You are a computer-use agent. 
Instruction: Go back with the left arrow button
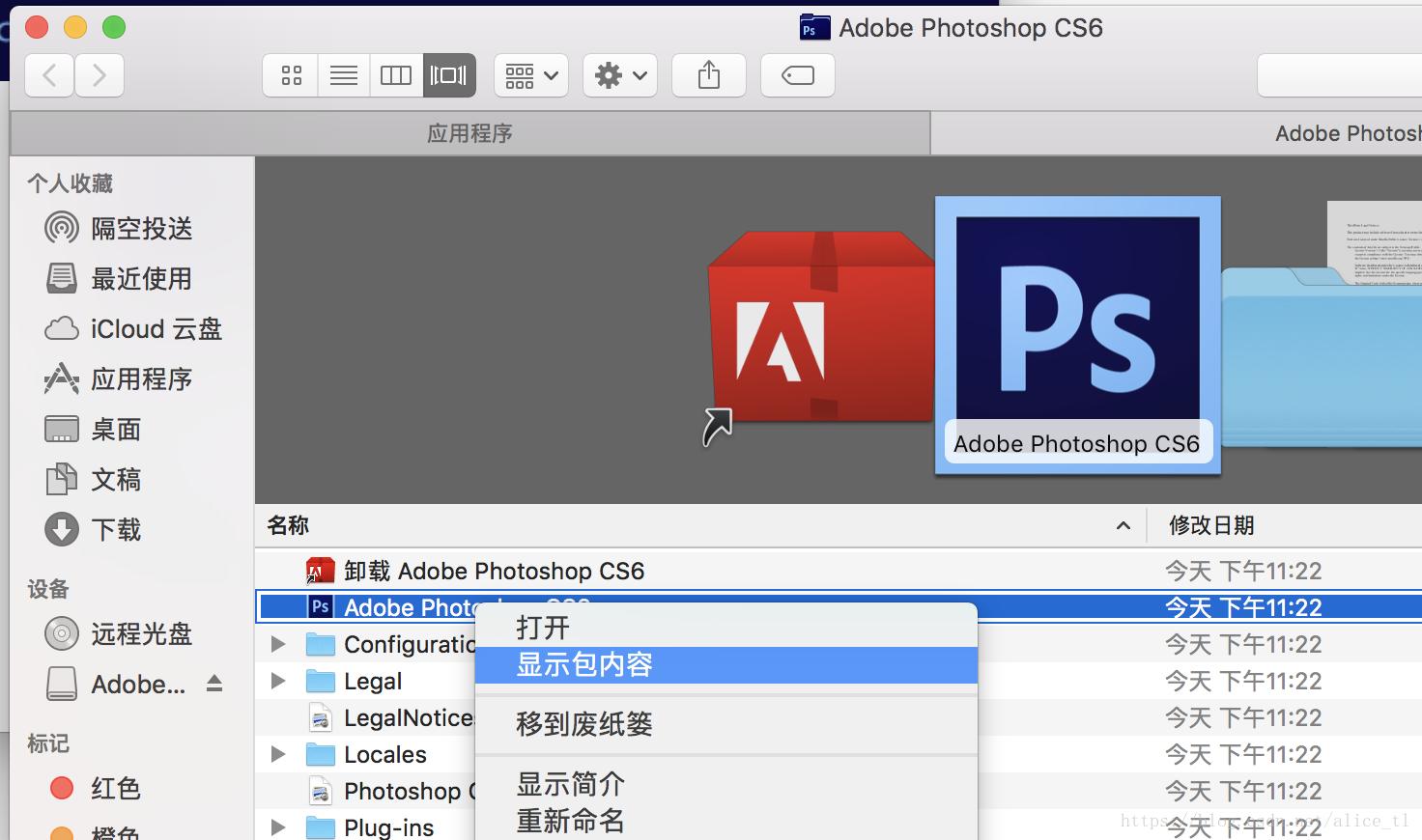[x=49, y=75]
